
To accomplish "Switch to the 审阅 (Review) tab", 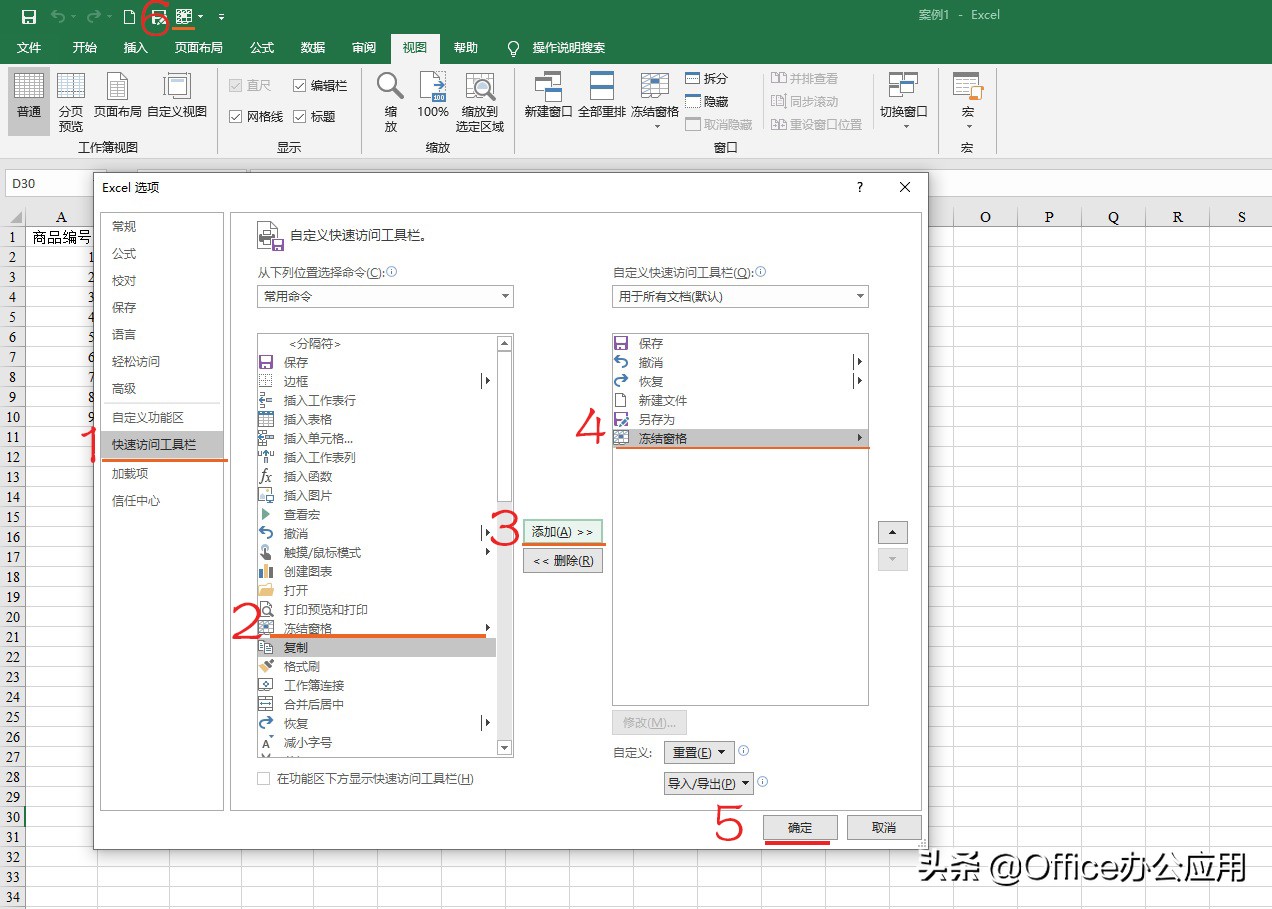I will tap(364, 48).
